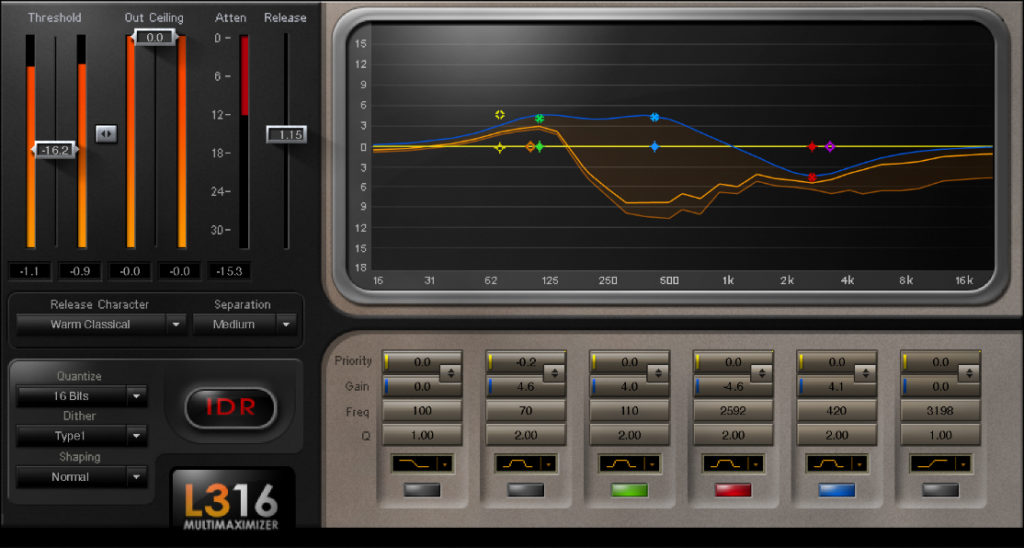
Task: Expand the Separation dropdown set to Medium
Action: click(245, 324)
